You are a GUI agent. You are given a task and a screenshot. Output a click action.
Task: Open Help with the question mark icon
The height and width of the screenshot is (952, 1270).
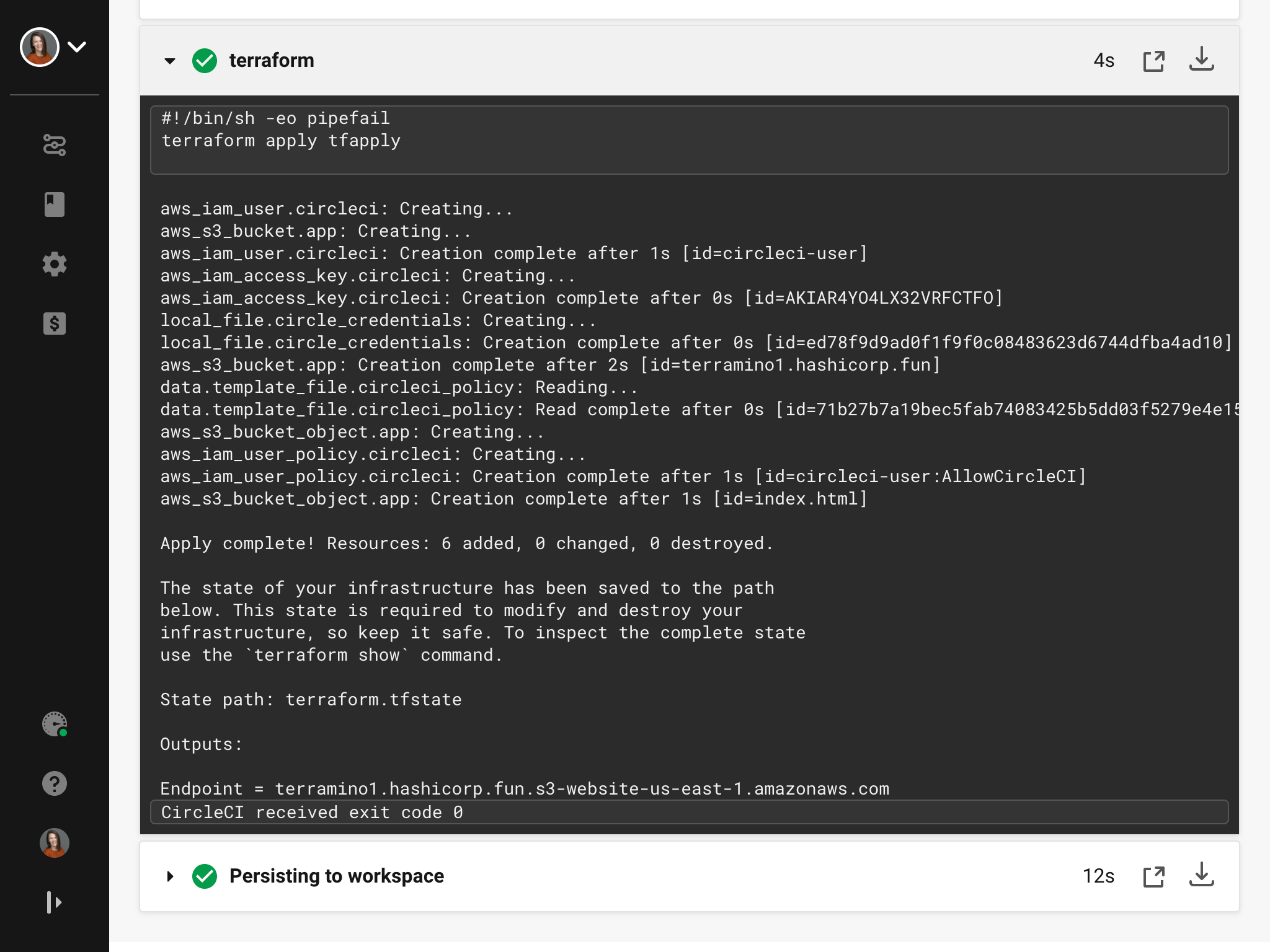pyautogui.click(x=55, y=783)
